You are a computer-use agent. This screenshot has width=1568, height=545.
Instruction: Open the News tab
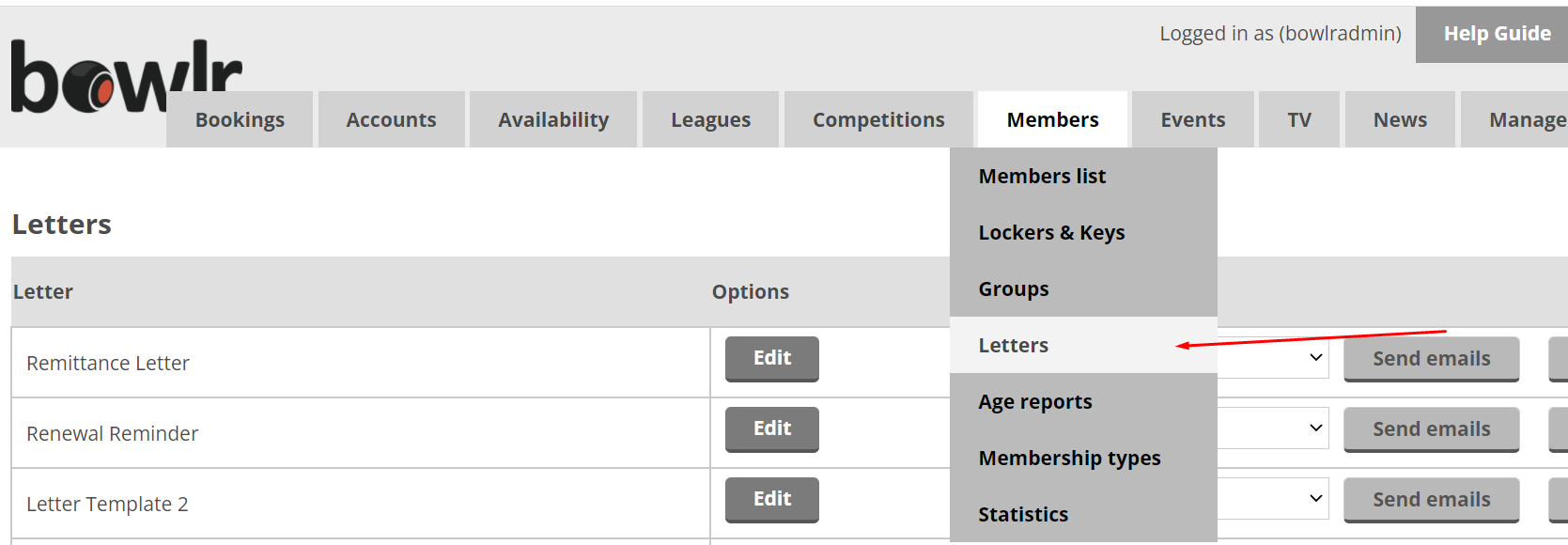coord(1400,120)
